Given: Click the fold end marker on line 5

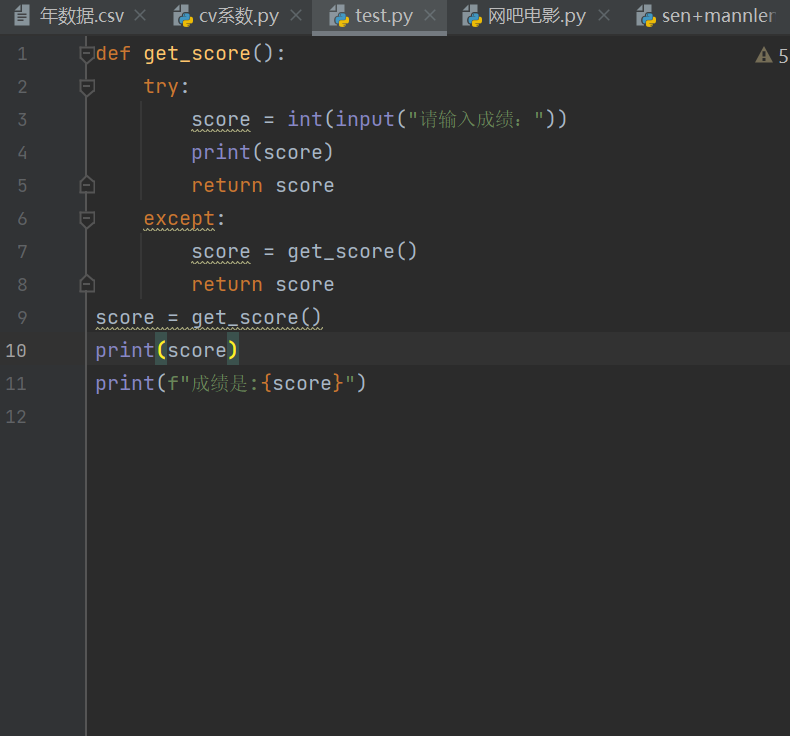Looking at the screenshot, I should coord(87,185).
